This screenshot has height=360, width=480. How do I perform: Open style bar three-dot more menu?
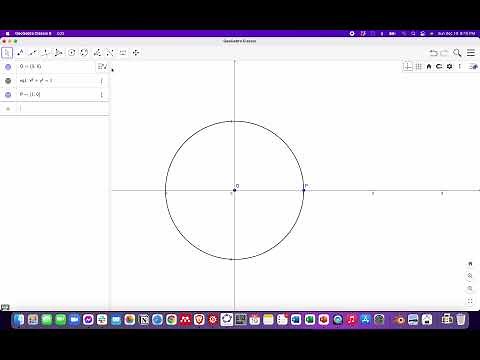tap(460, 67)
